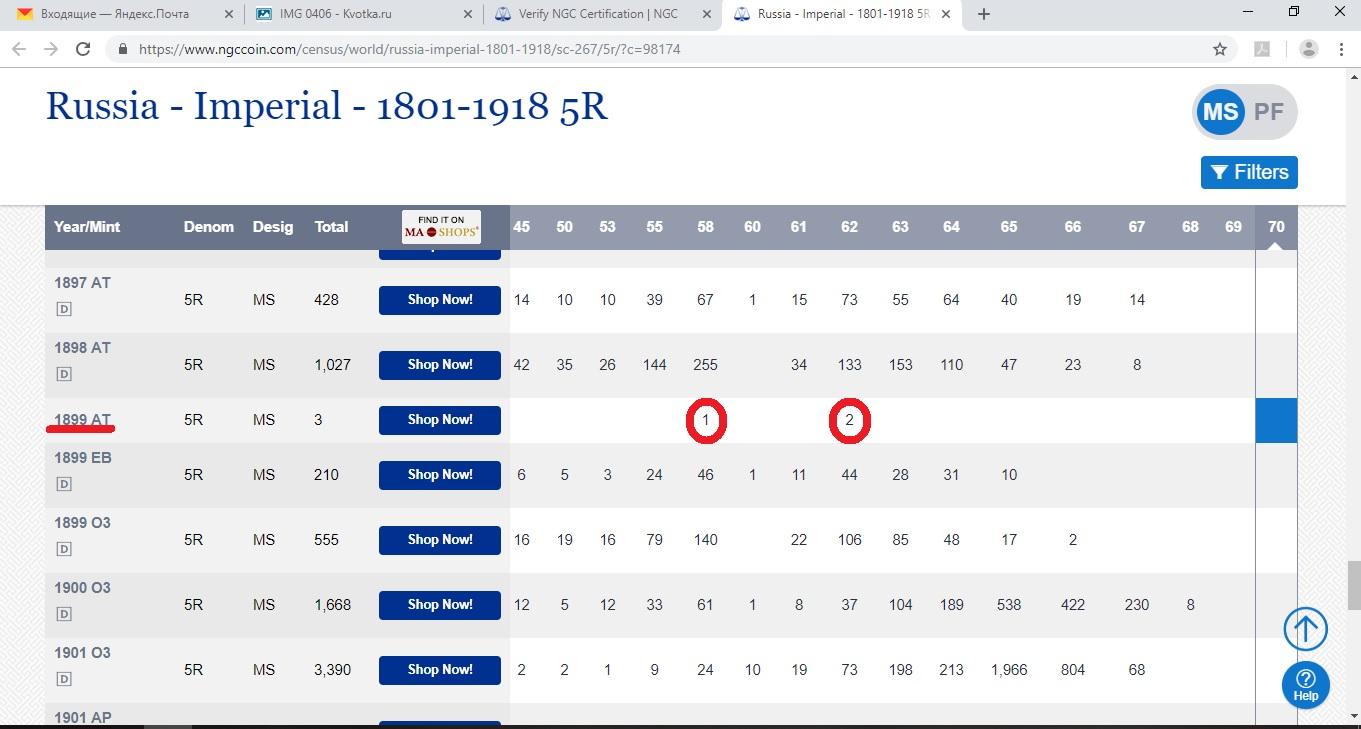Select the MS grade toggle
The width and height of the screenshot is (1361, 729).
click(x=1220, y=112)
